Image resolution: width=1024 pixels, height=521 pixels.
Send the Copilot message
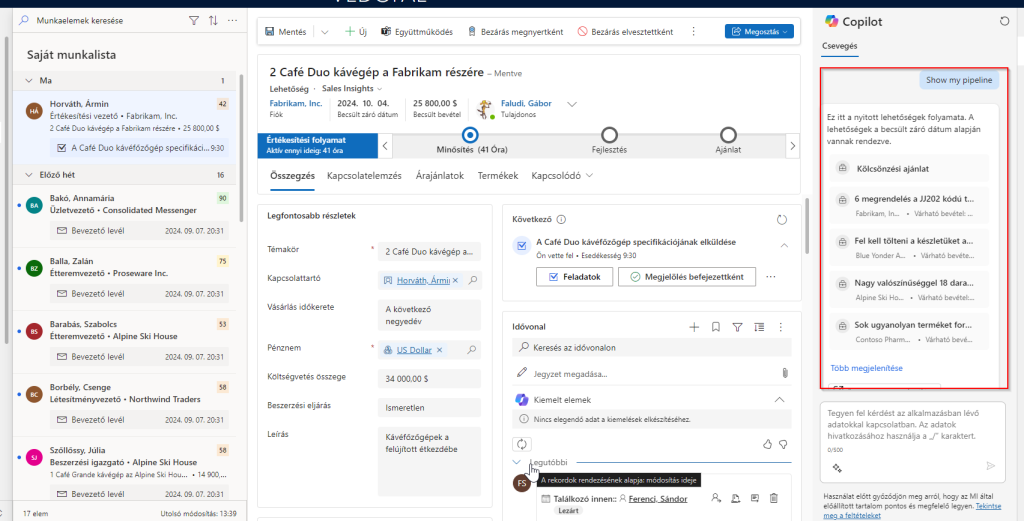[x=991, y=466]
